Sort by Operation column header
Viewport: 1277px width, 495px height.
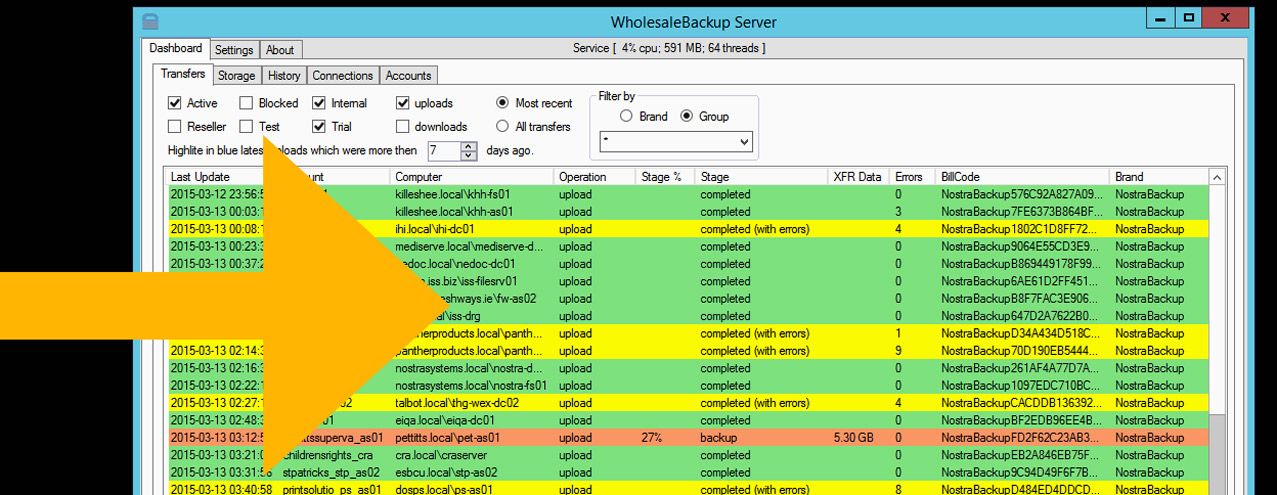pos(595,177)
